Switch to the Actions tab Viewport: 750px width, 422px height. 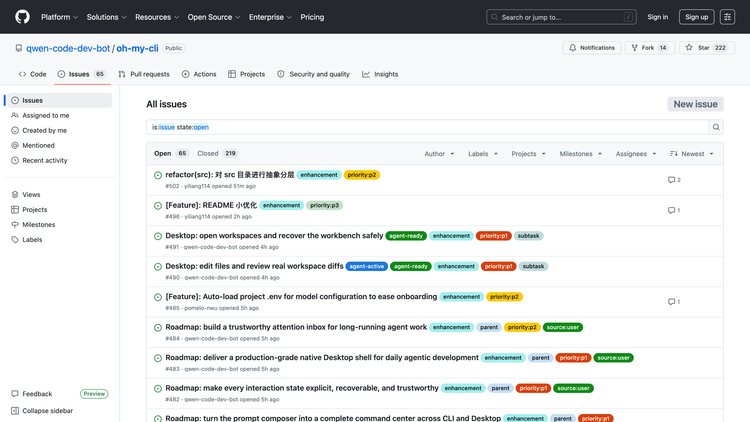pos(199,74)
